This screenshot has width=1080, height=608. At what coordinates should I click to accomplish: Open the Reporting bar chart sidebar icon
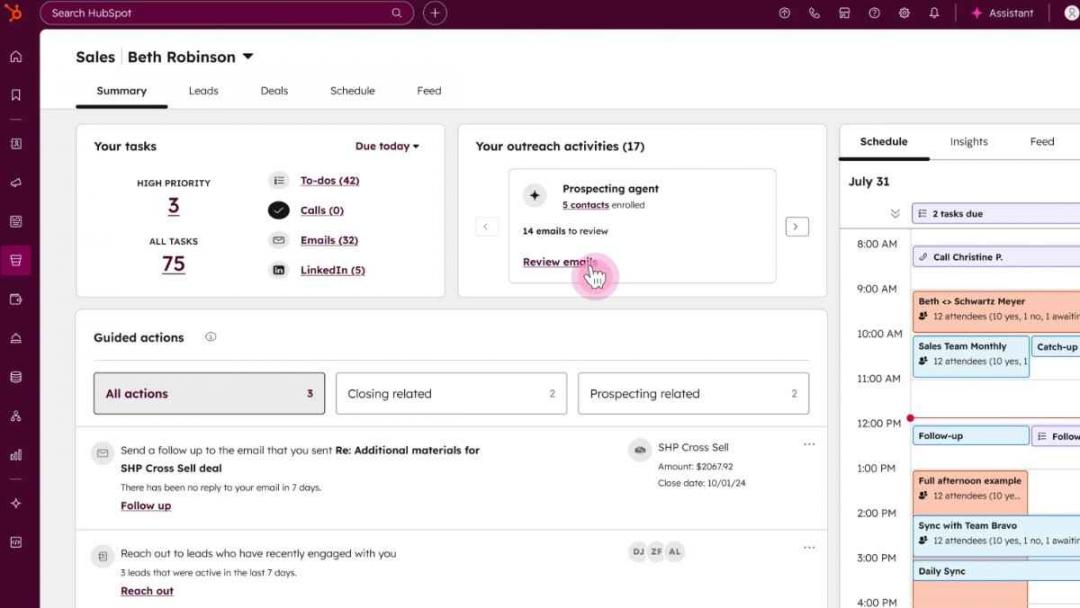point(16,455)
